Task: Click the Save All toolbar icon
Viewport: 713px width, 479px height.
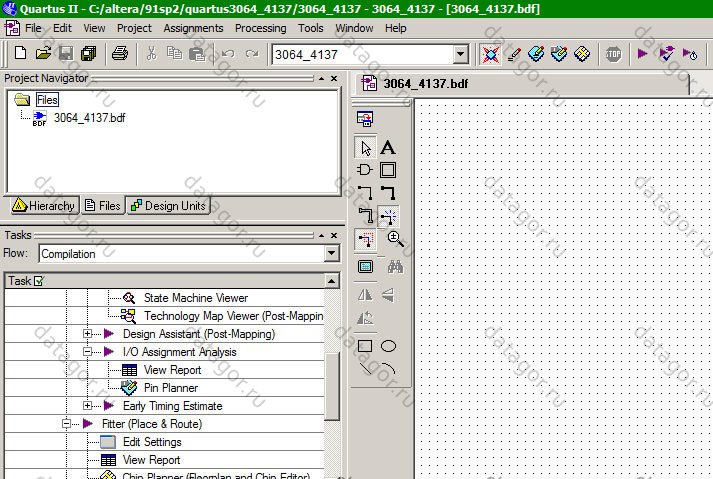Action: (x=89, y=53)
